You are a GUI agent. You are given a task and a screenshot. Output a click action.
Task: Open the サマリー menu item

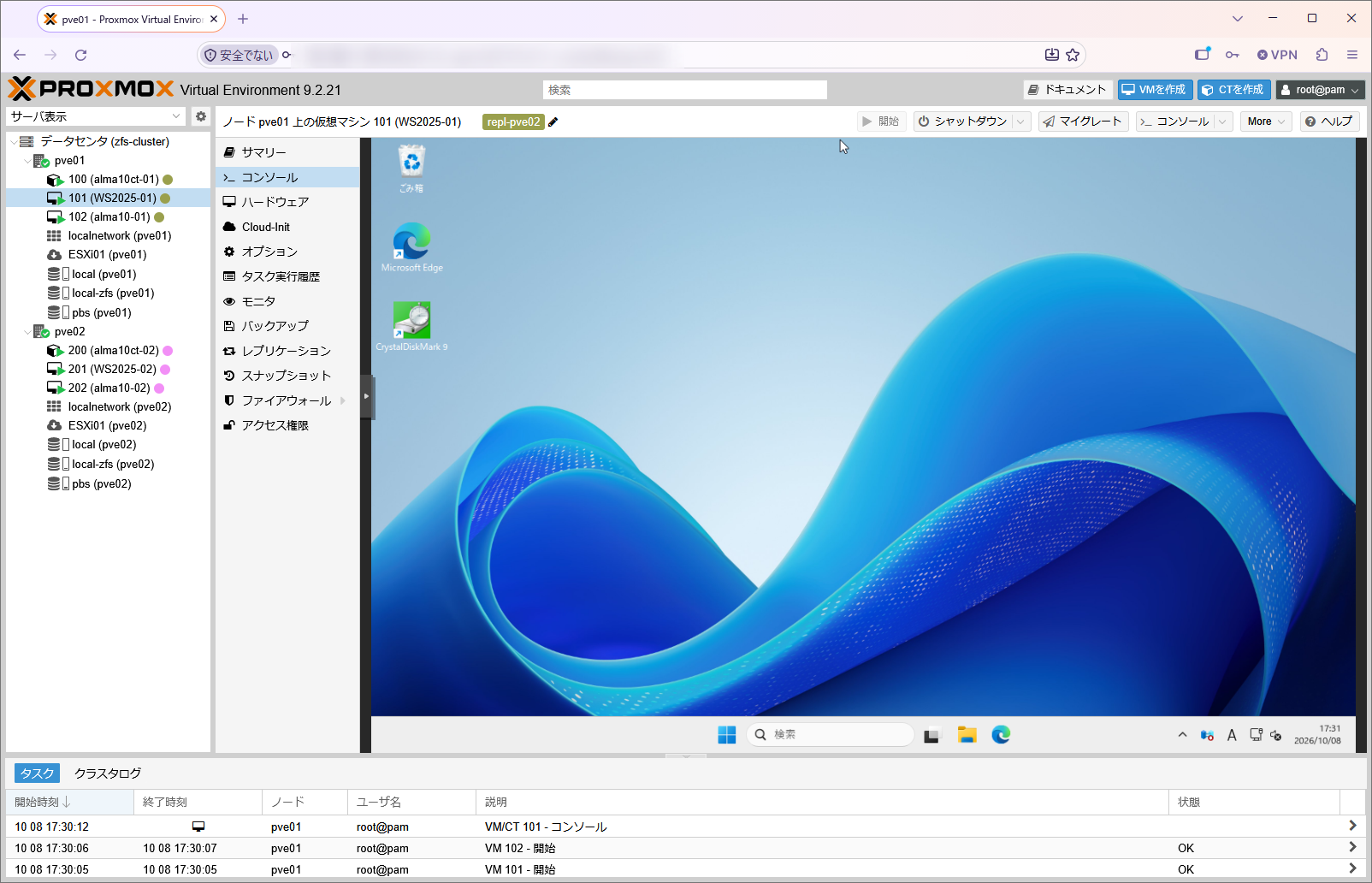tap(287, 152)
